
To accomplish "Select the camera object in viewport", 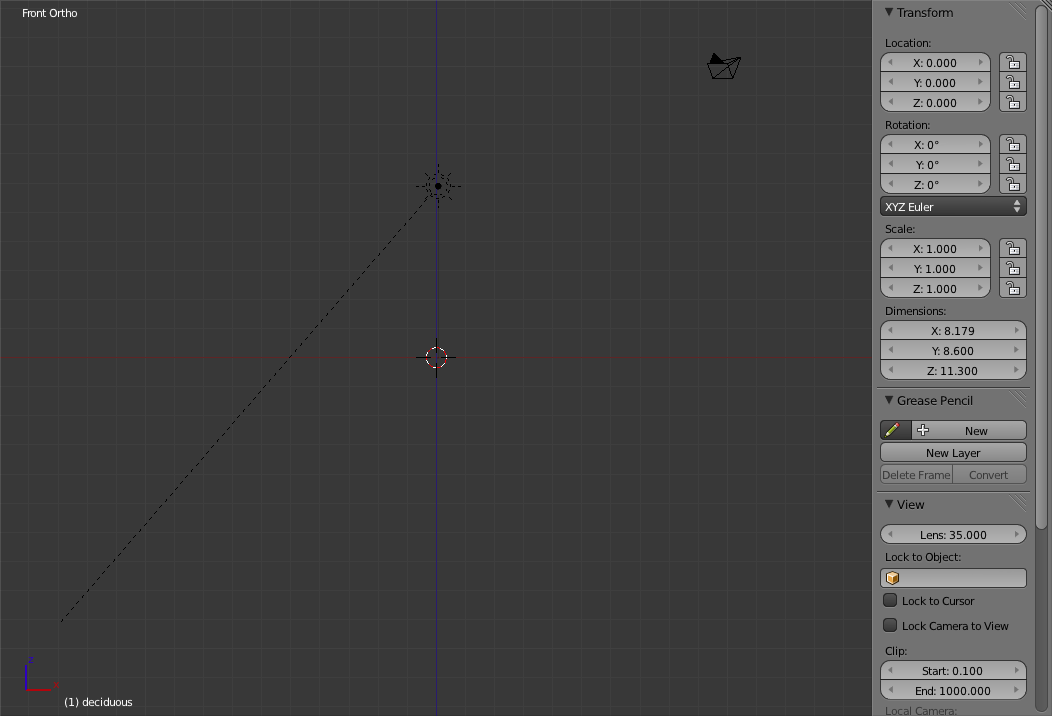I will [x=724, y=66].
